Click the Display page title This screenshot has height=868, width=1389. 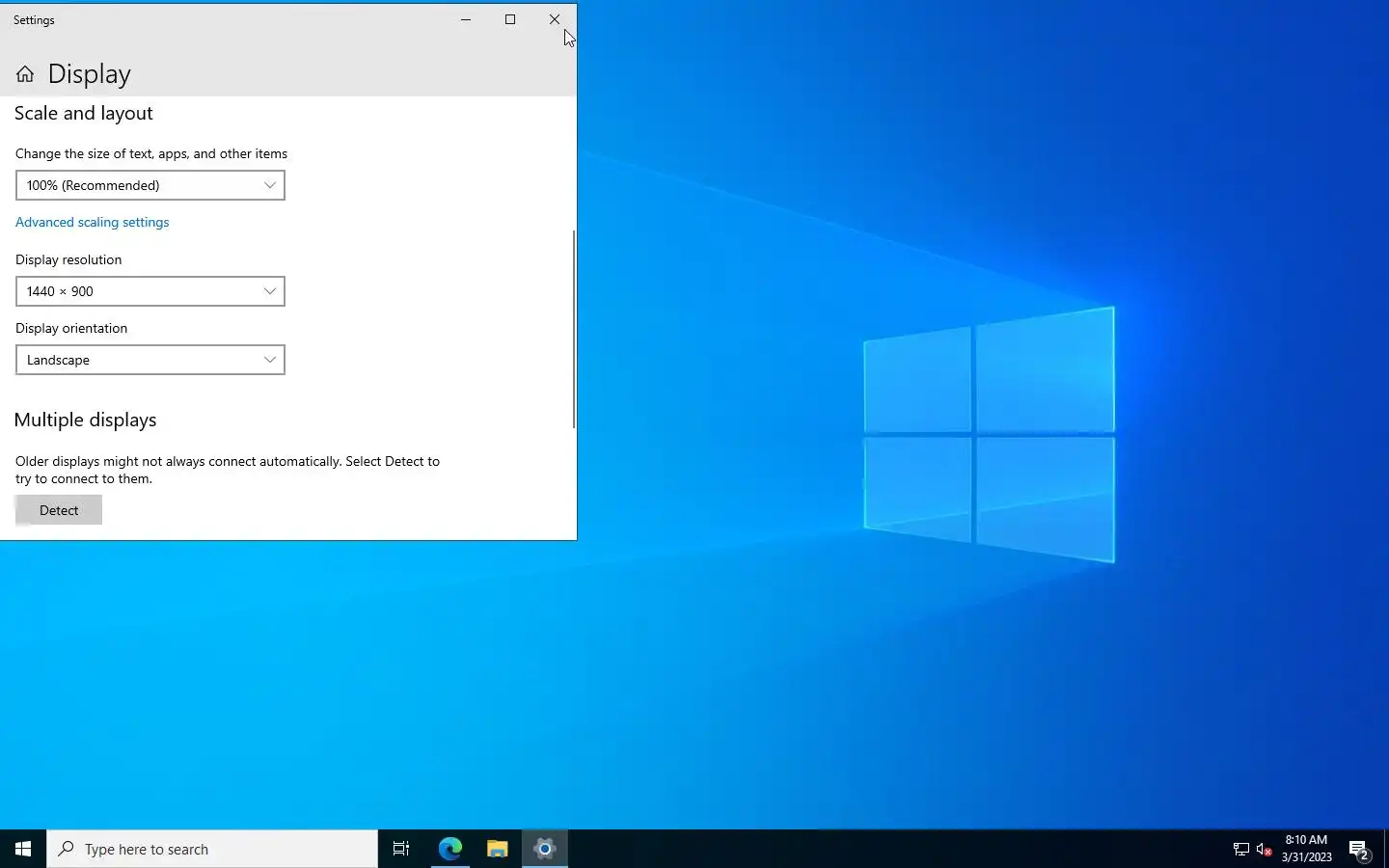point(89,74)
